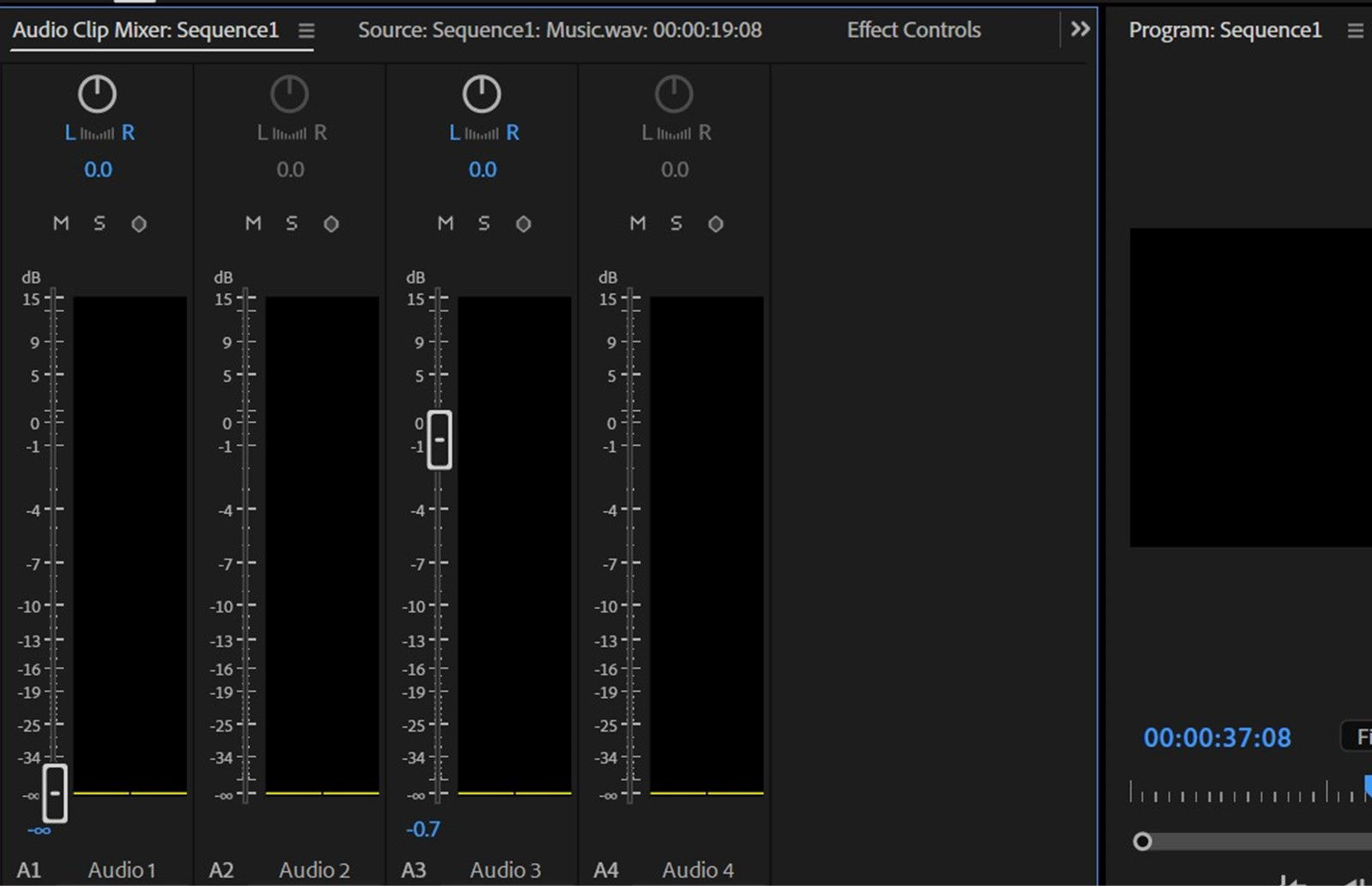The height and width of the screenshot is (886, 1372).
Task: Click the pan knob for Audio 3
Action: click(x=482, y=93)
